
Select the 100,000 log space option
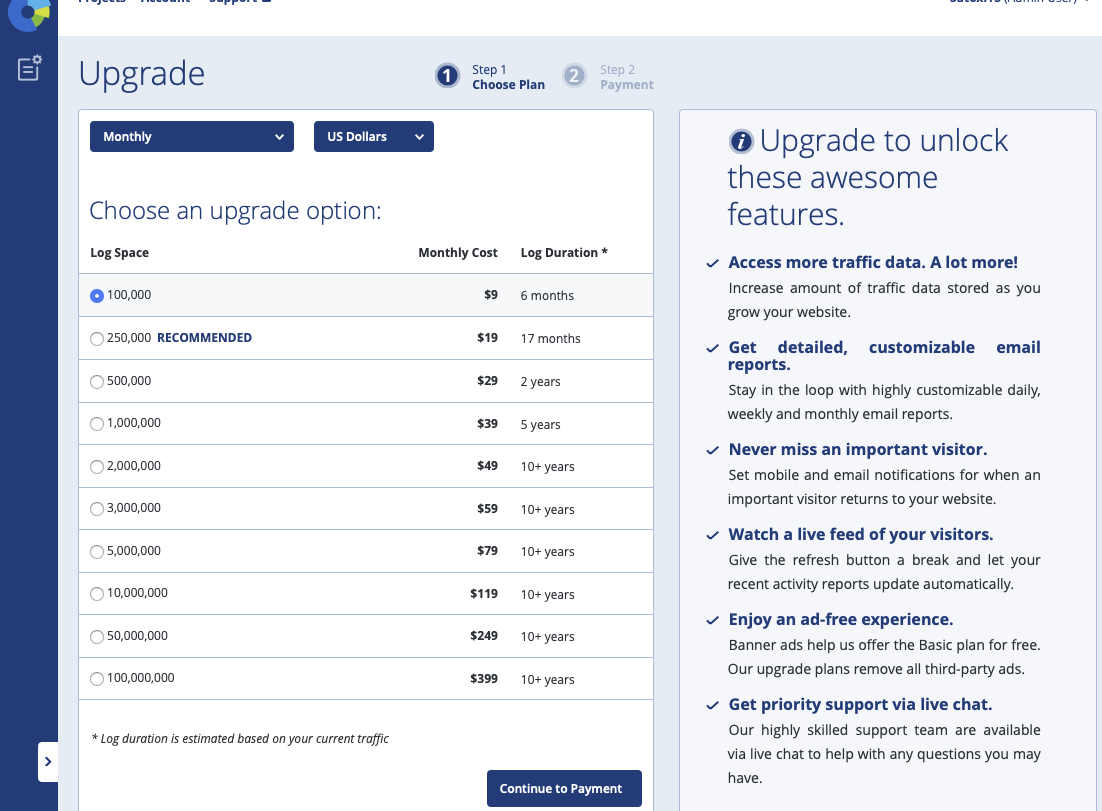[x=97, y=296]
